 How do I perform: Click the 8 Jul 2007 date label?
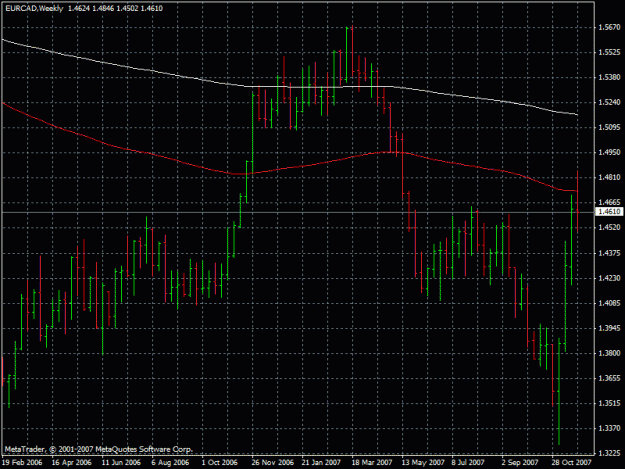468,463
